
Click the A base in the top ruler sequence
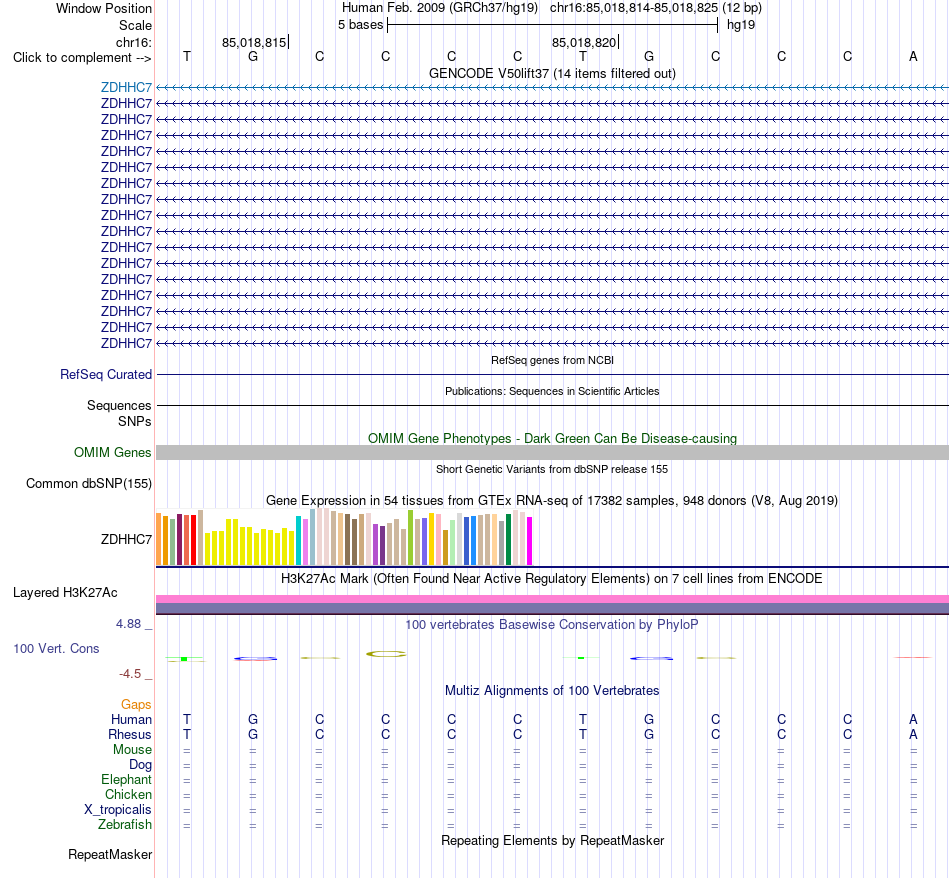[913, 56]
